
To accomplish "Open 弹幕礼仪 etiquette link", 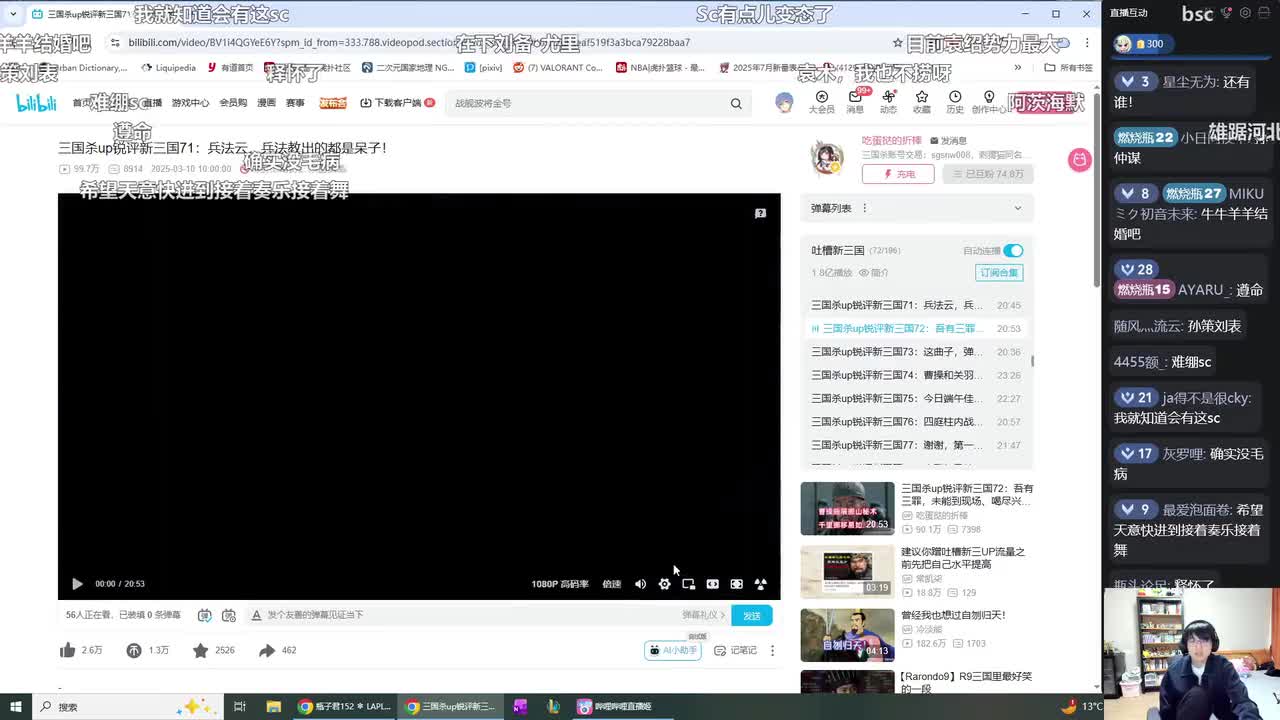I will (x=703, y=615).
